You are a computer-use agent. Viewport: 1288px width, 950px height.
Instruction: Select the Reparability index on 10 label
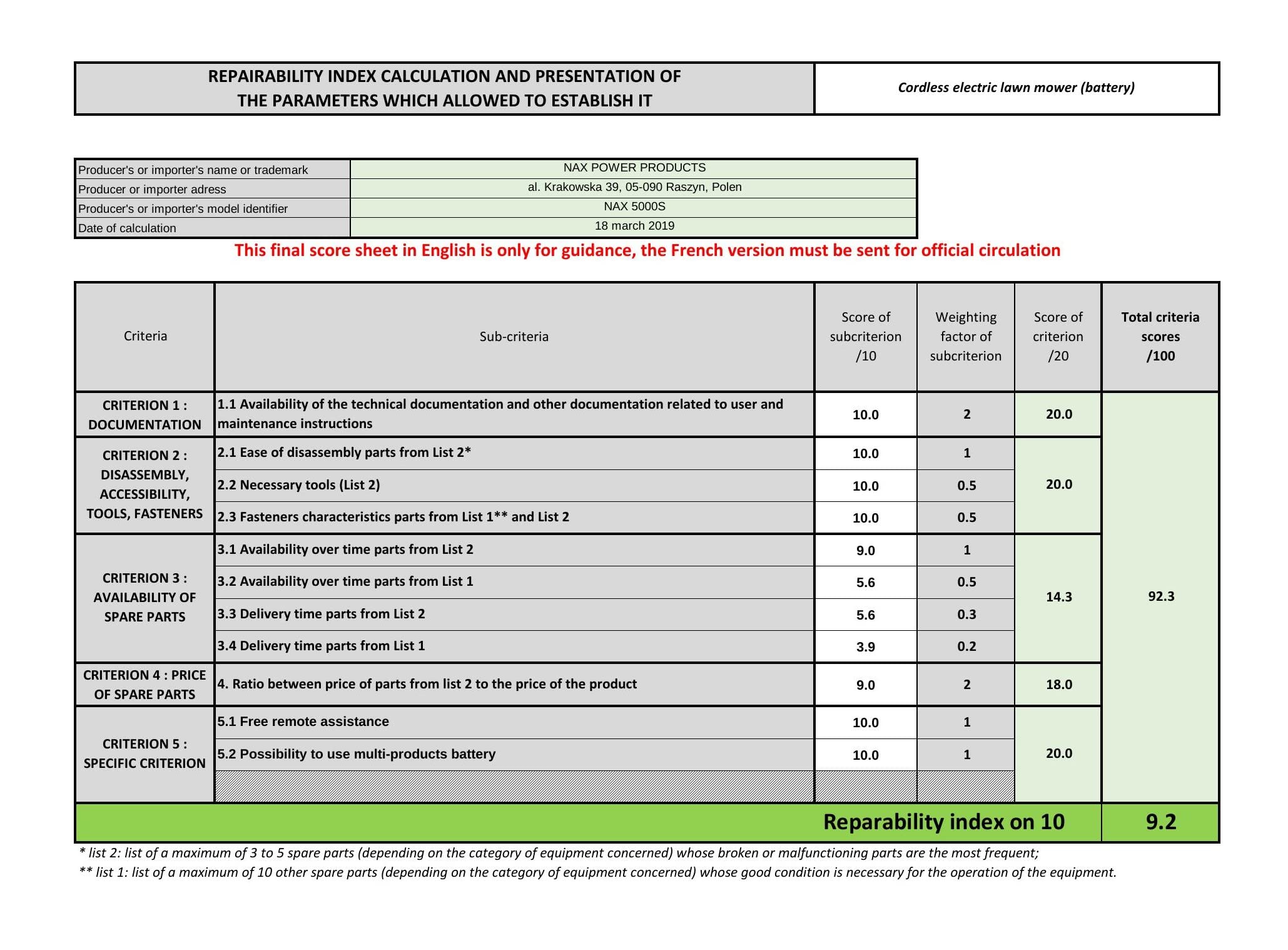click(x=943, y=822)
